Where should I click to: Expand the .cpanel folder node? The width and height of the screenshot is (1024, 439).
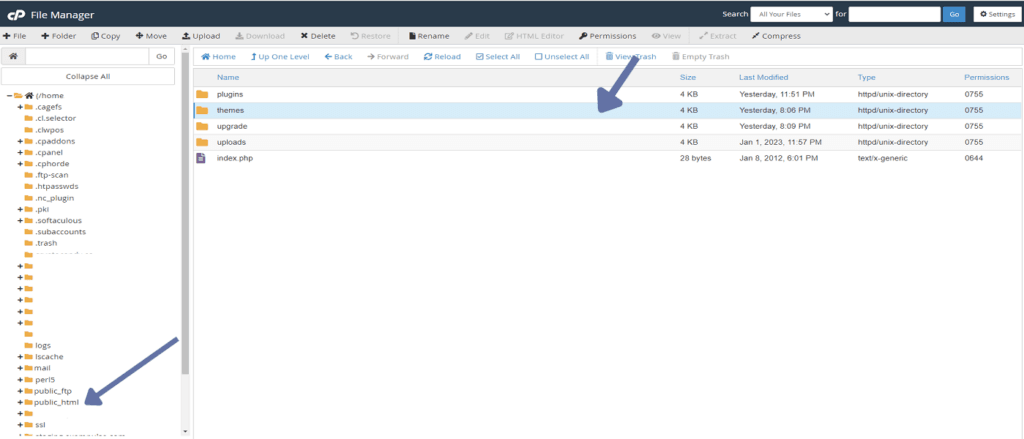(20, 152)
